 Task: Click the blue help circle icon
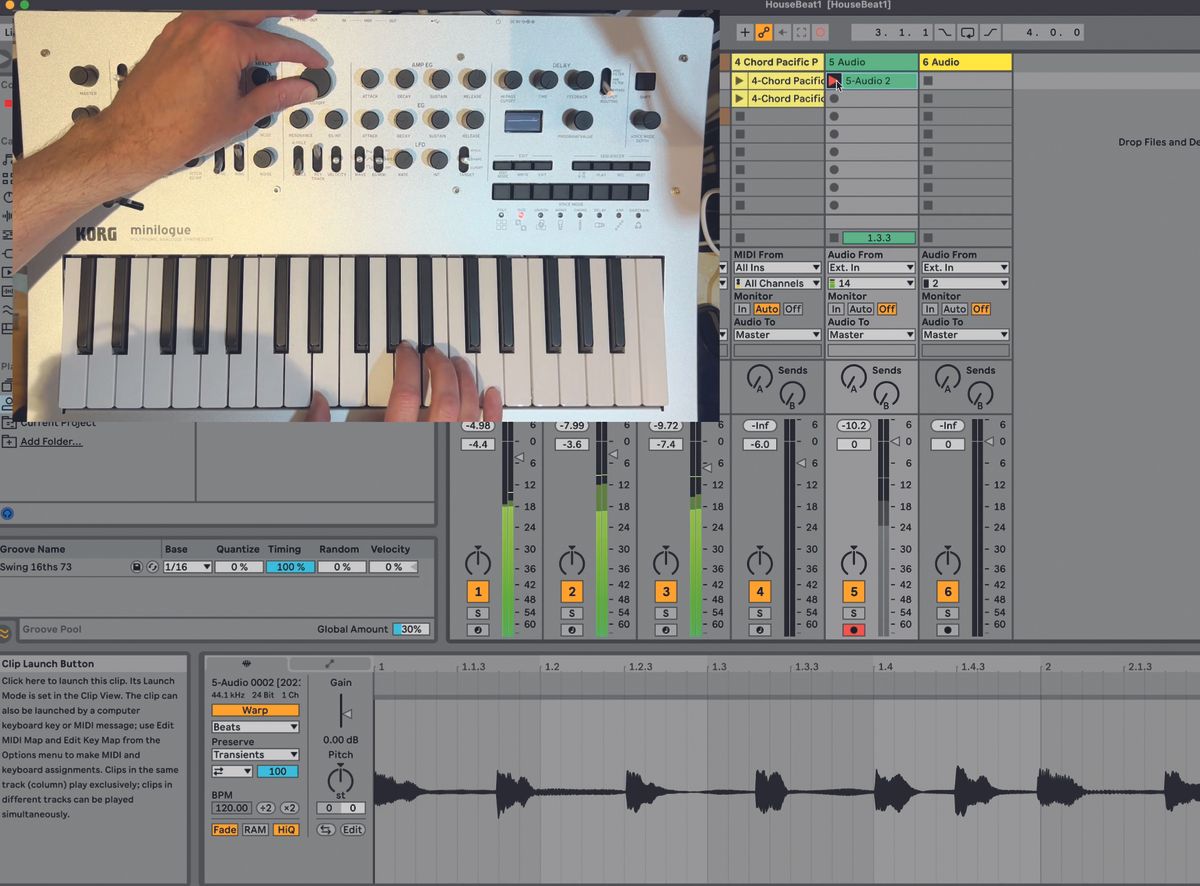point(8,513)
